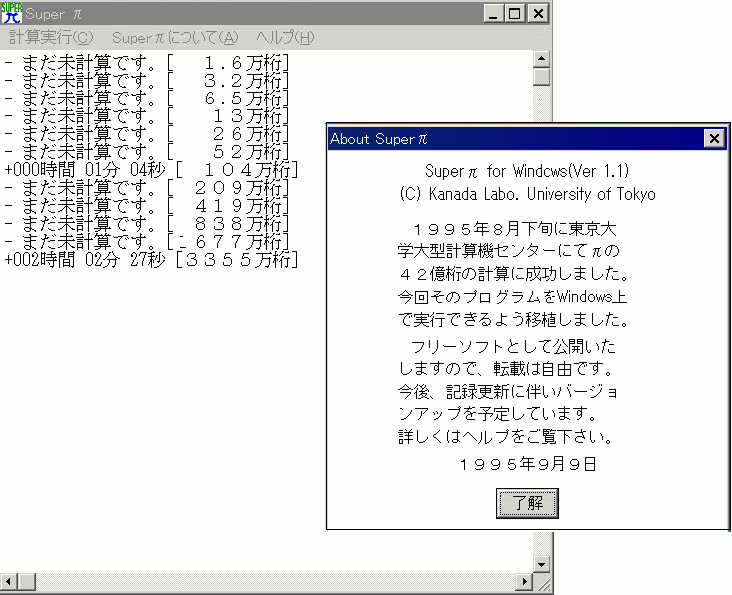The height and width of the screenshot is (595, 732).
Task: Close the About Super π dialog
Action: [x=714, y=139]
